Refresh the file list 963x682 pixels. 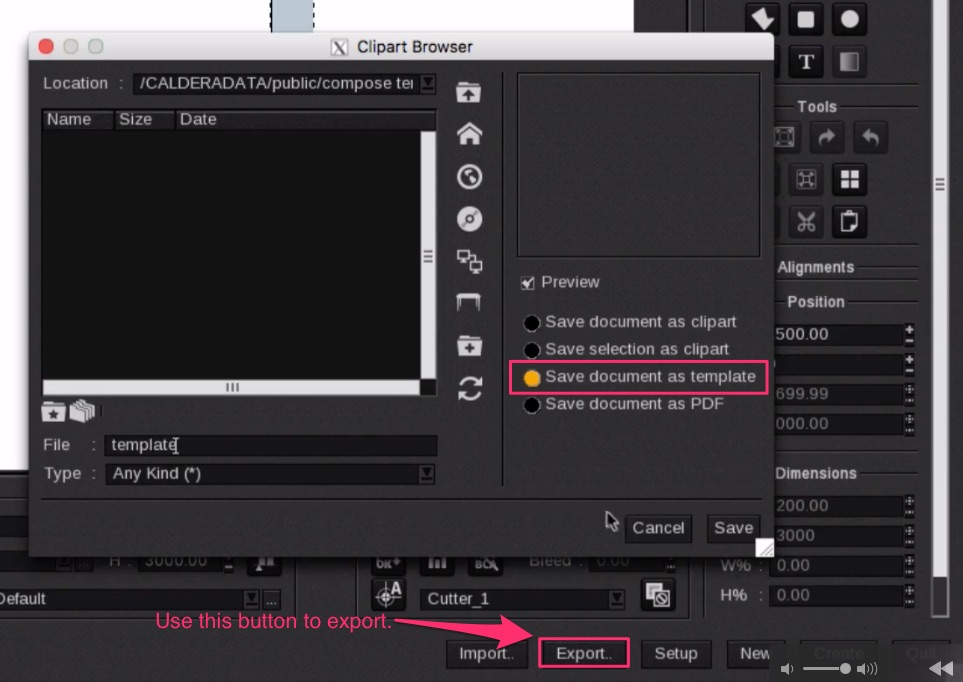click(x=469, y=389)
